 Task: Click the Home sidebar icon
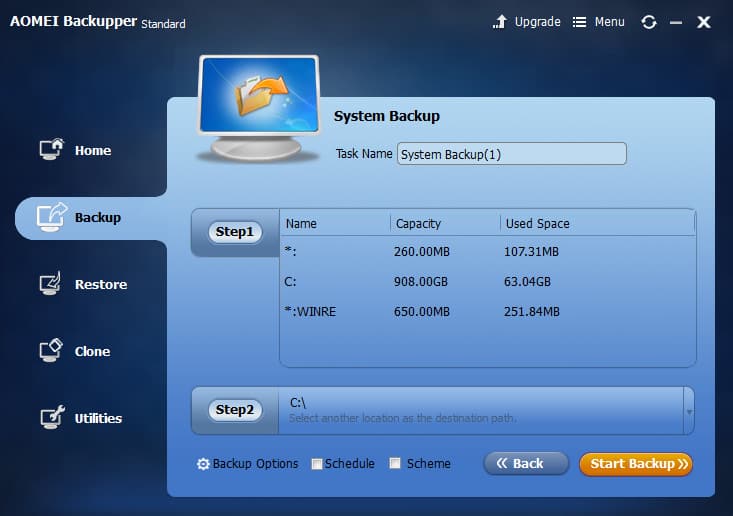click(51, 150)
